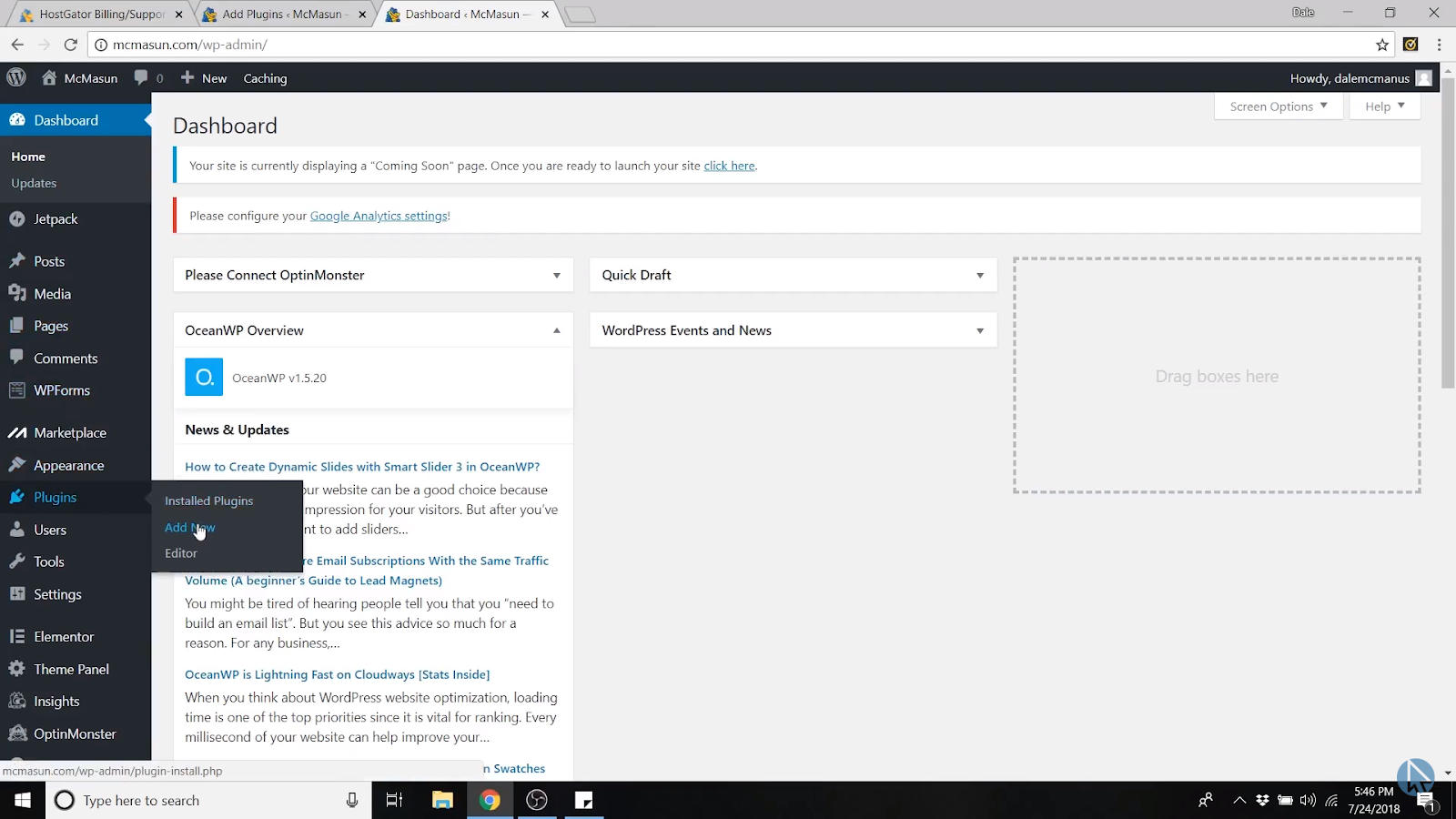Click the Dashboard sidebar menu item
Image resolution: width=1456 pixels, height=819 pixels.
(76, 120)
